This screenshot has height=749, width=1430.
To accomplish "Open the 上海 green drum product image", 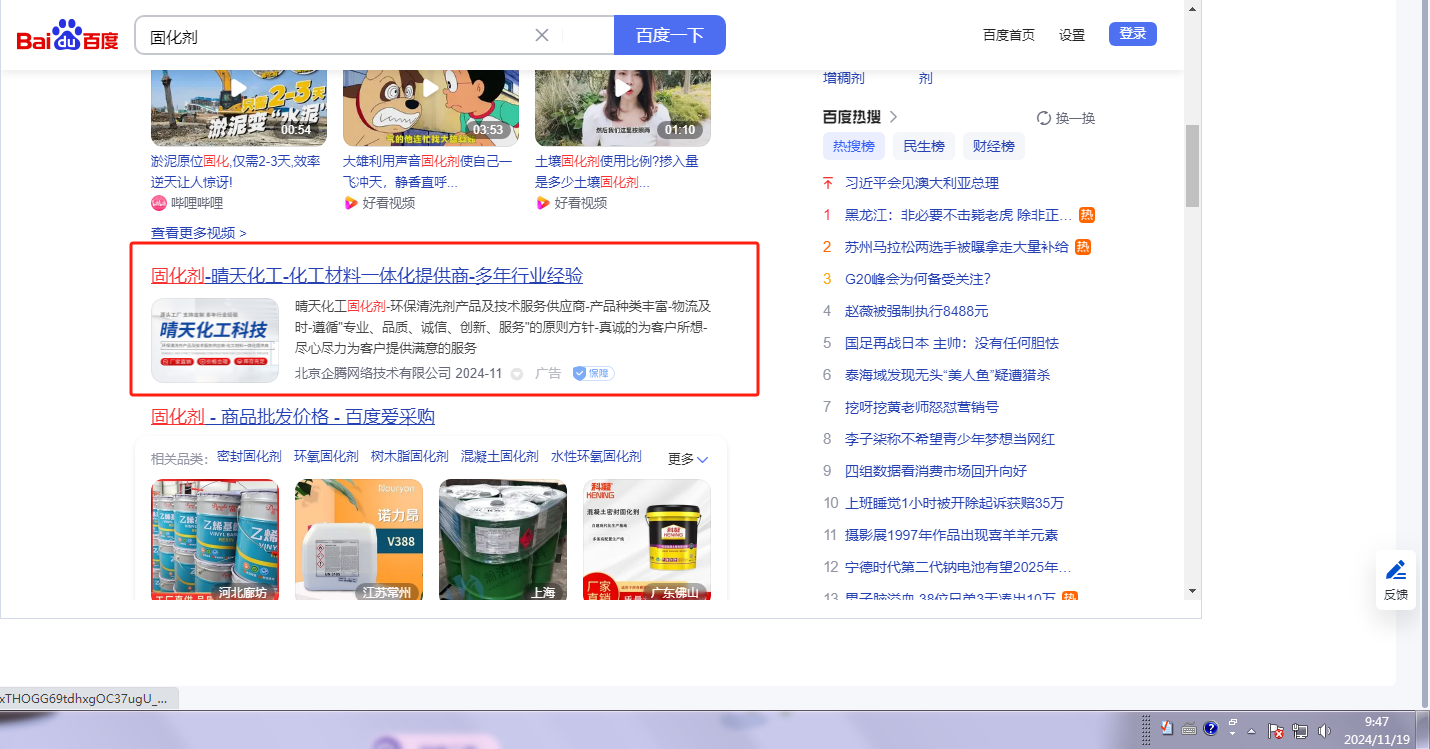I will (x=503, y=540).
